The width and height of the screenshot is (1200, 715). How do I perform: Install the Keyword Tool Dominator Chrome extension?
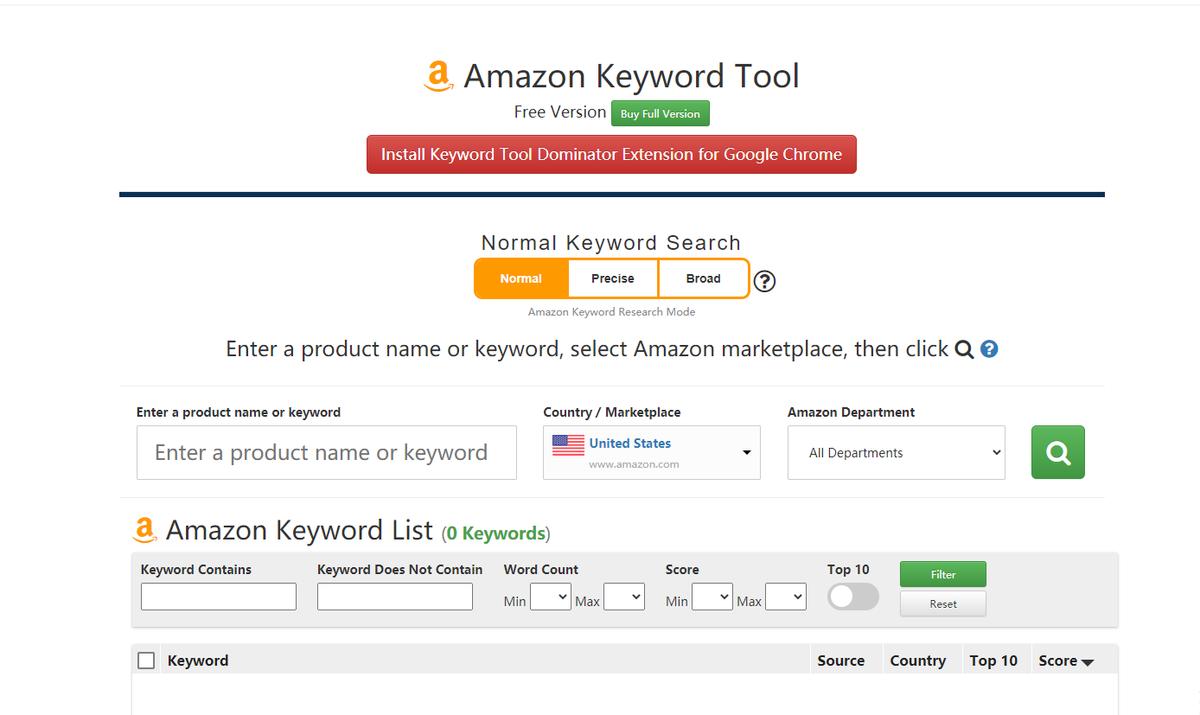tap(611, 155)
